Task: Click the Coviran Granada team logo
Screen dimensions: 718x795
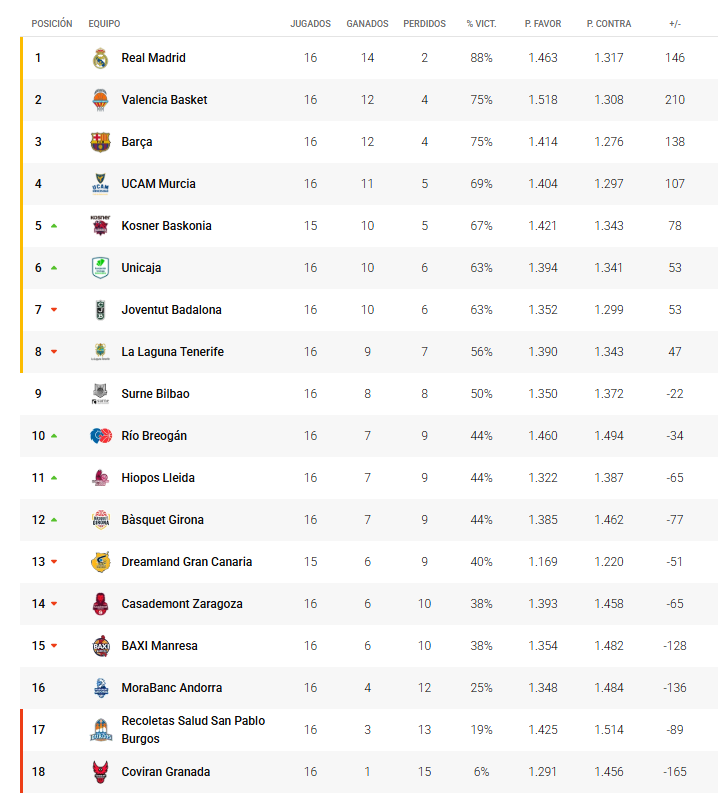Action: tap(100, 772)
